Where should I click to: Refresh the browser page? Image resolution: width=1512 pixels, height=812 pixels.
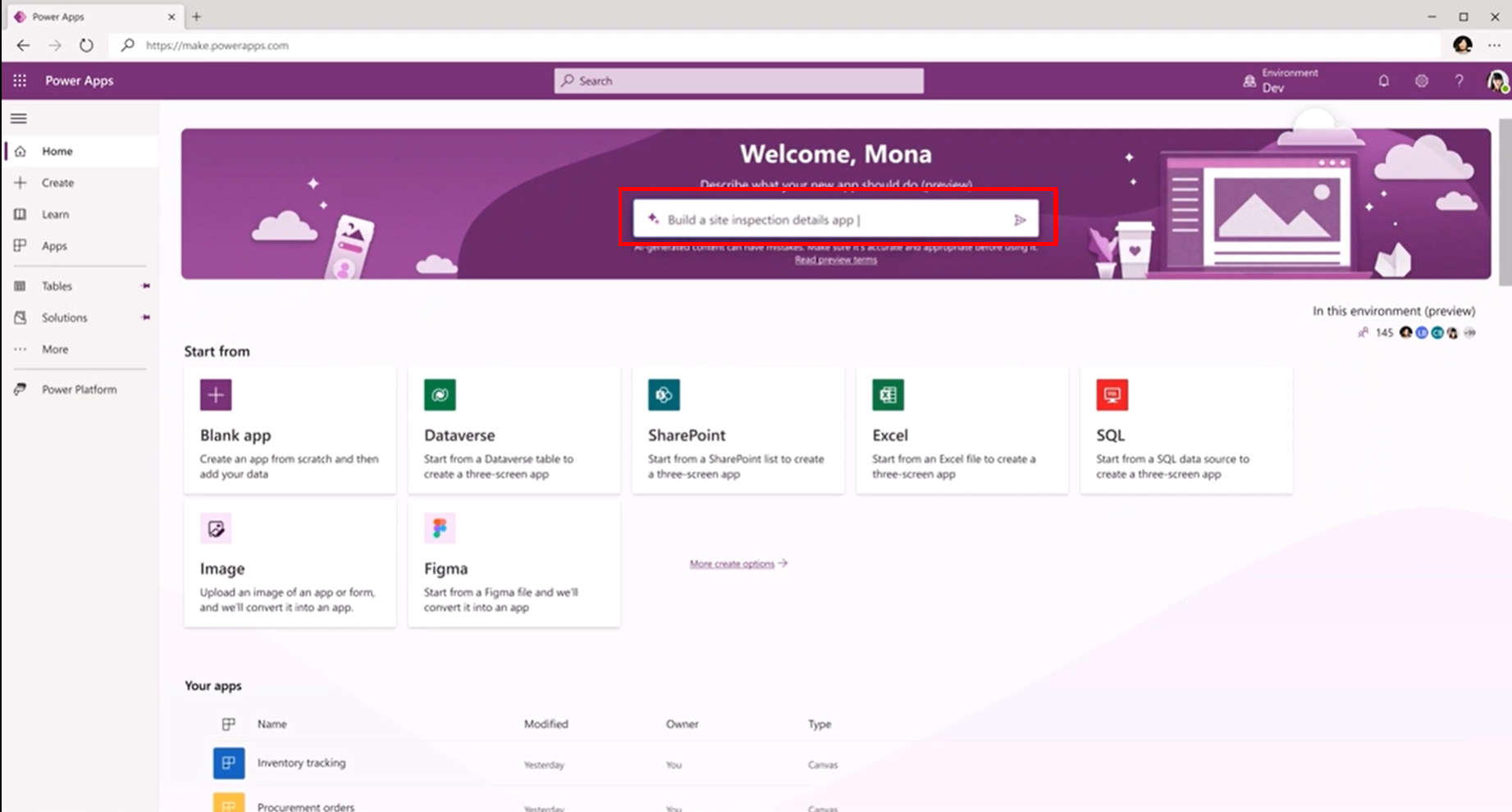pyautogui.click(x=86, y=45)
